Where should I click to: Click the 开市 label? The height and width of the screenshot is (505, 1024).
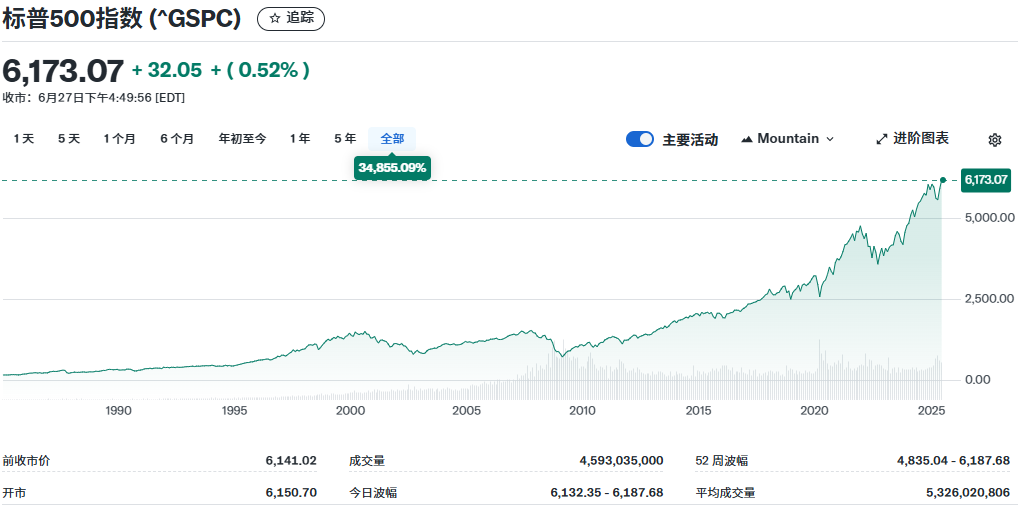[14, 493]
